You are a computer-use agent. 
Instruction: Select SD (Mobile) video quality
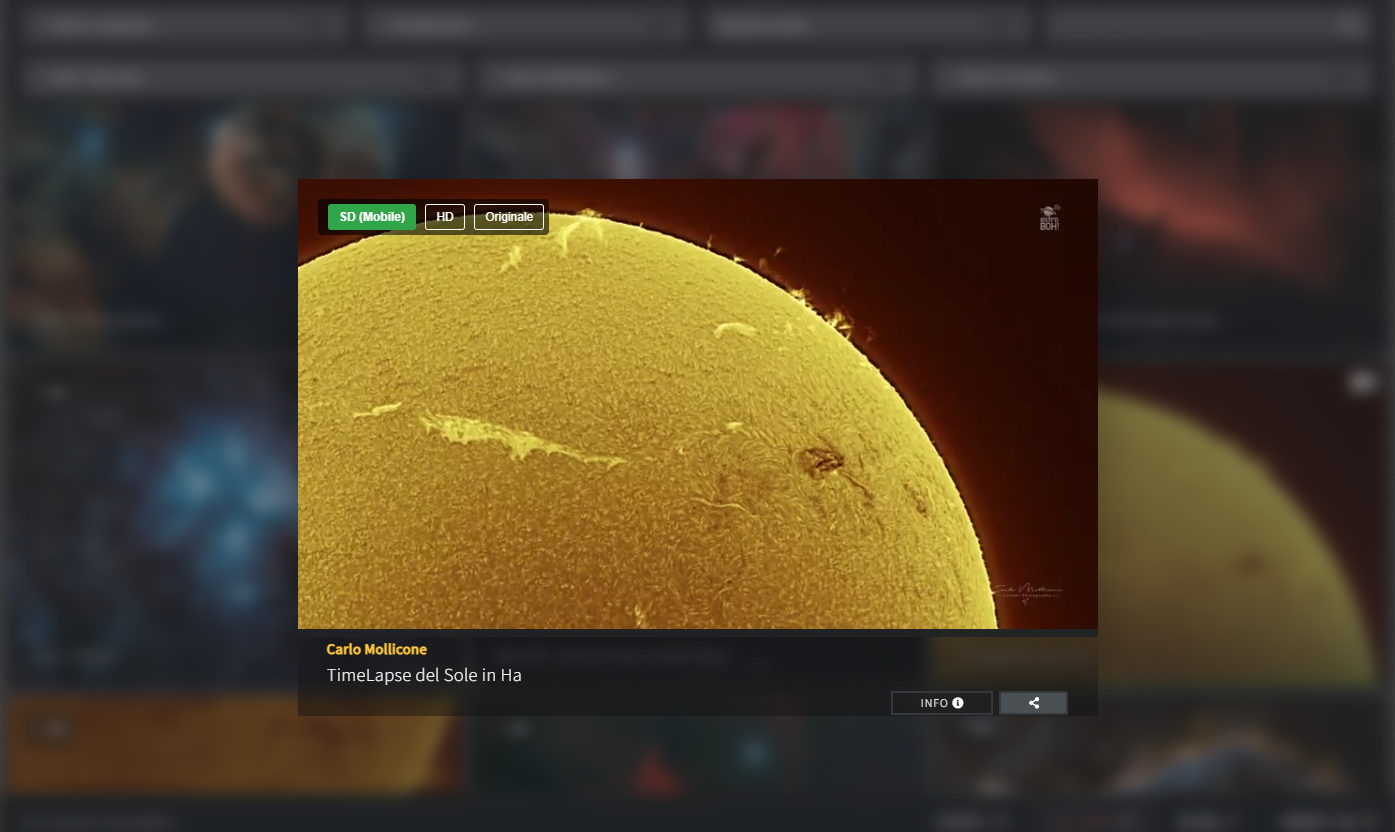pos(372,217)
